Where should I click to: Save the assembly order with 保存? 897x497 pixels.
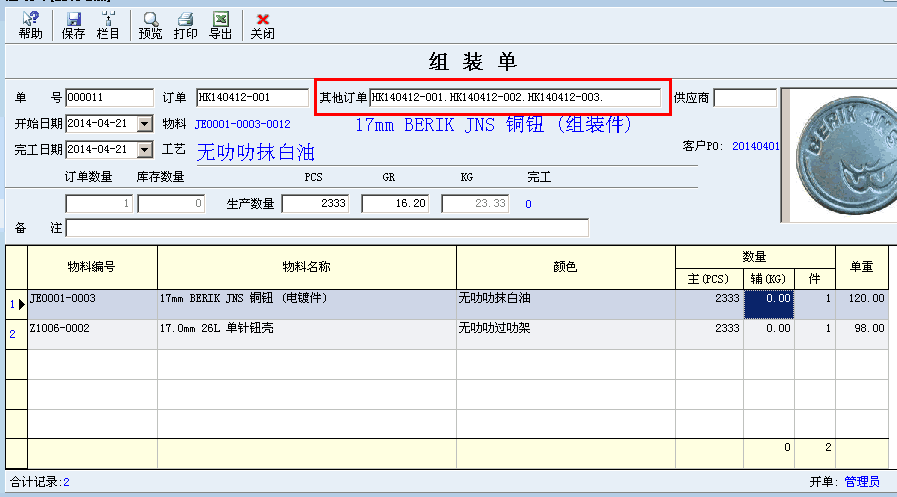(x=73, y=26)
